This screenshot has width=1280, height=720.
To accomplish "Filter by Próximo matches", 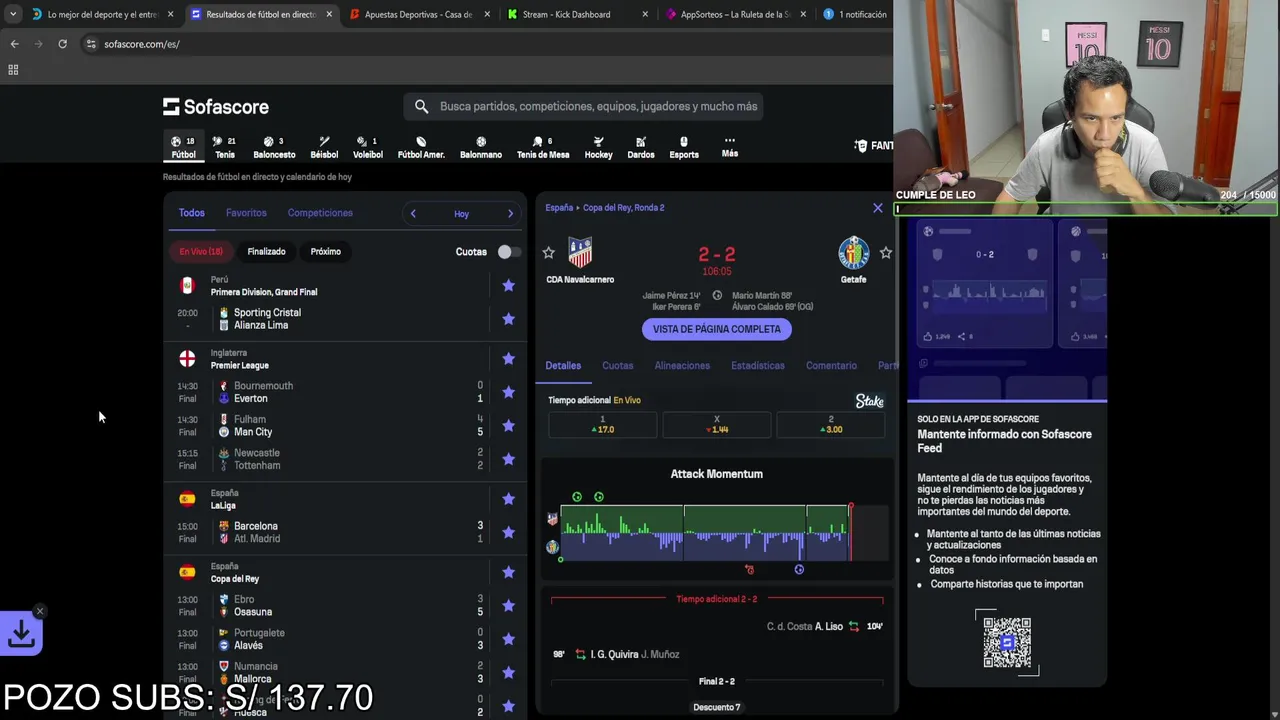I will [x=325, y=252].
